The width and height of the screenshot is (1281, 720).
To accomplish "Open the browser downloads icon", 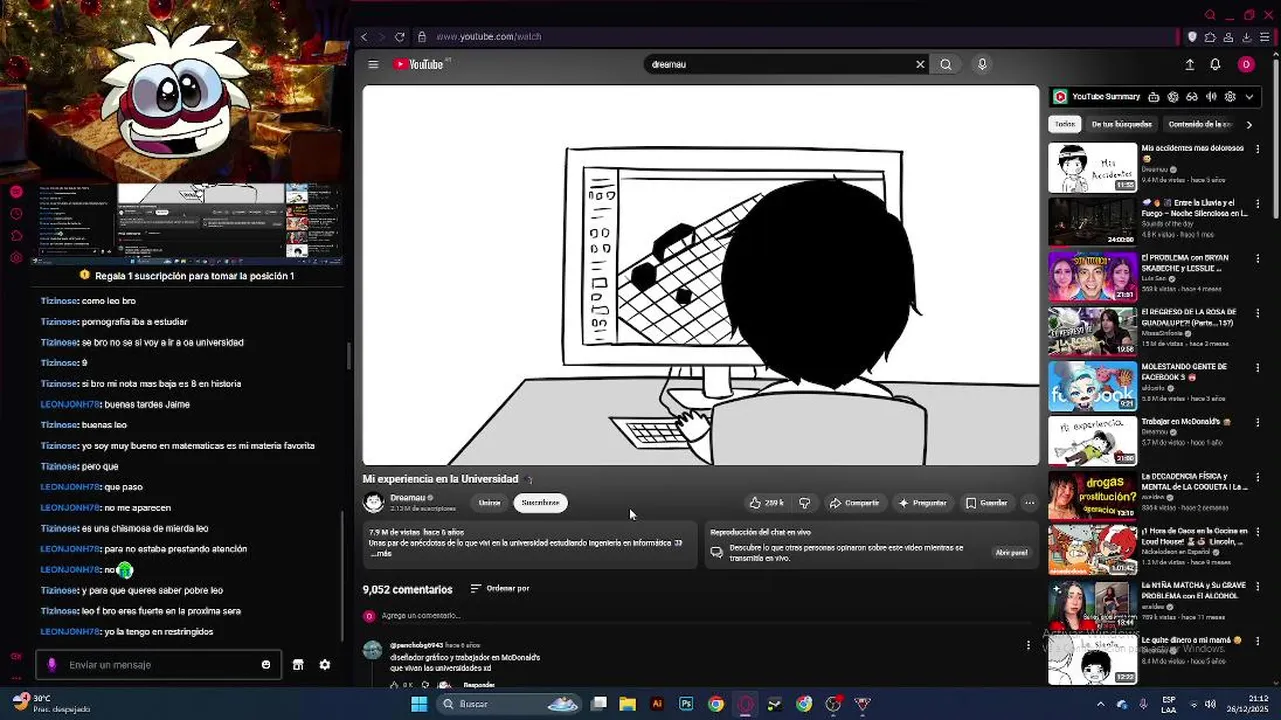I will 1247,37.
